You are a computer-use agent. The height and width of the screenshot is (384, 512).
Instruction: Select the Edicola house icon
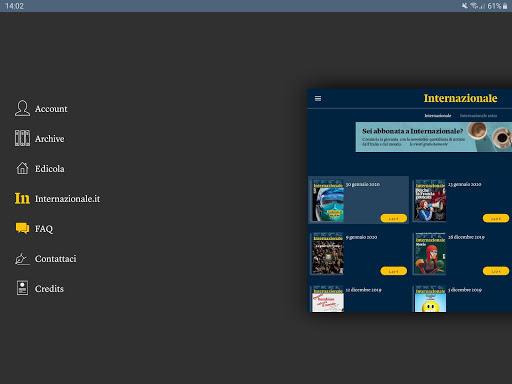[22, 168]
